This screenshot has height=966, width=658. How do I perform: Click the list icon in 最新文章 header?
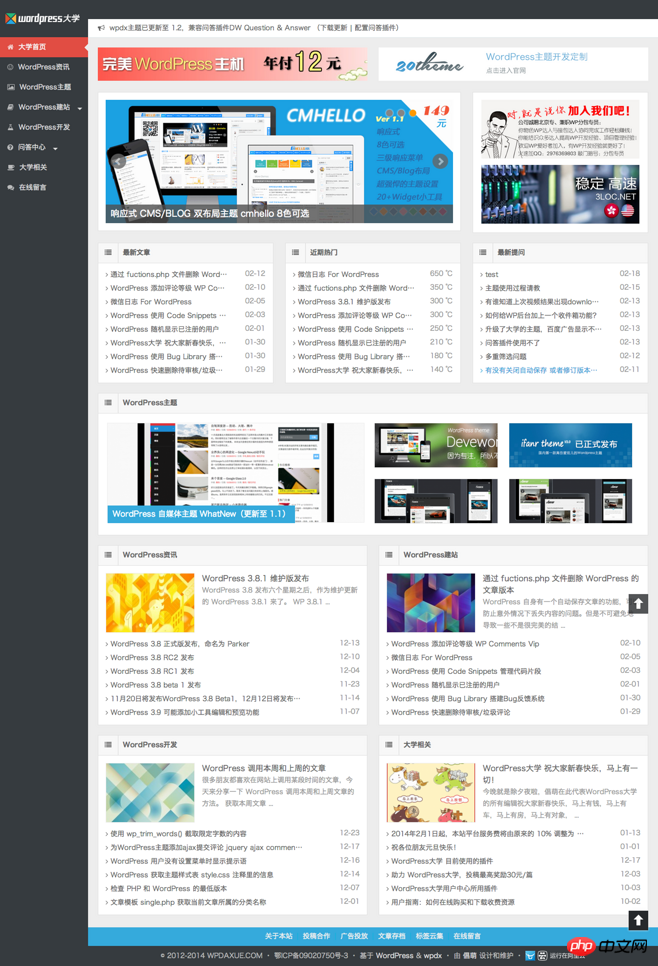[x=108, y=252]
